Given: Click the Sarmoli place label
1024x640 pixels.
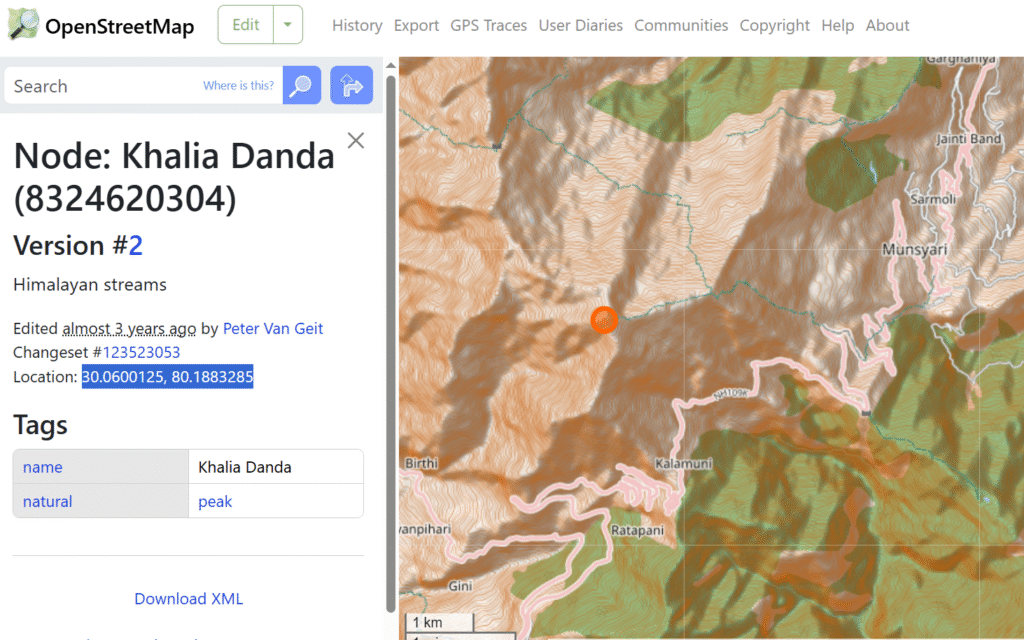Looking at the screenshot, I should (x=933, y=199).
